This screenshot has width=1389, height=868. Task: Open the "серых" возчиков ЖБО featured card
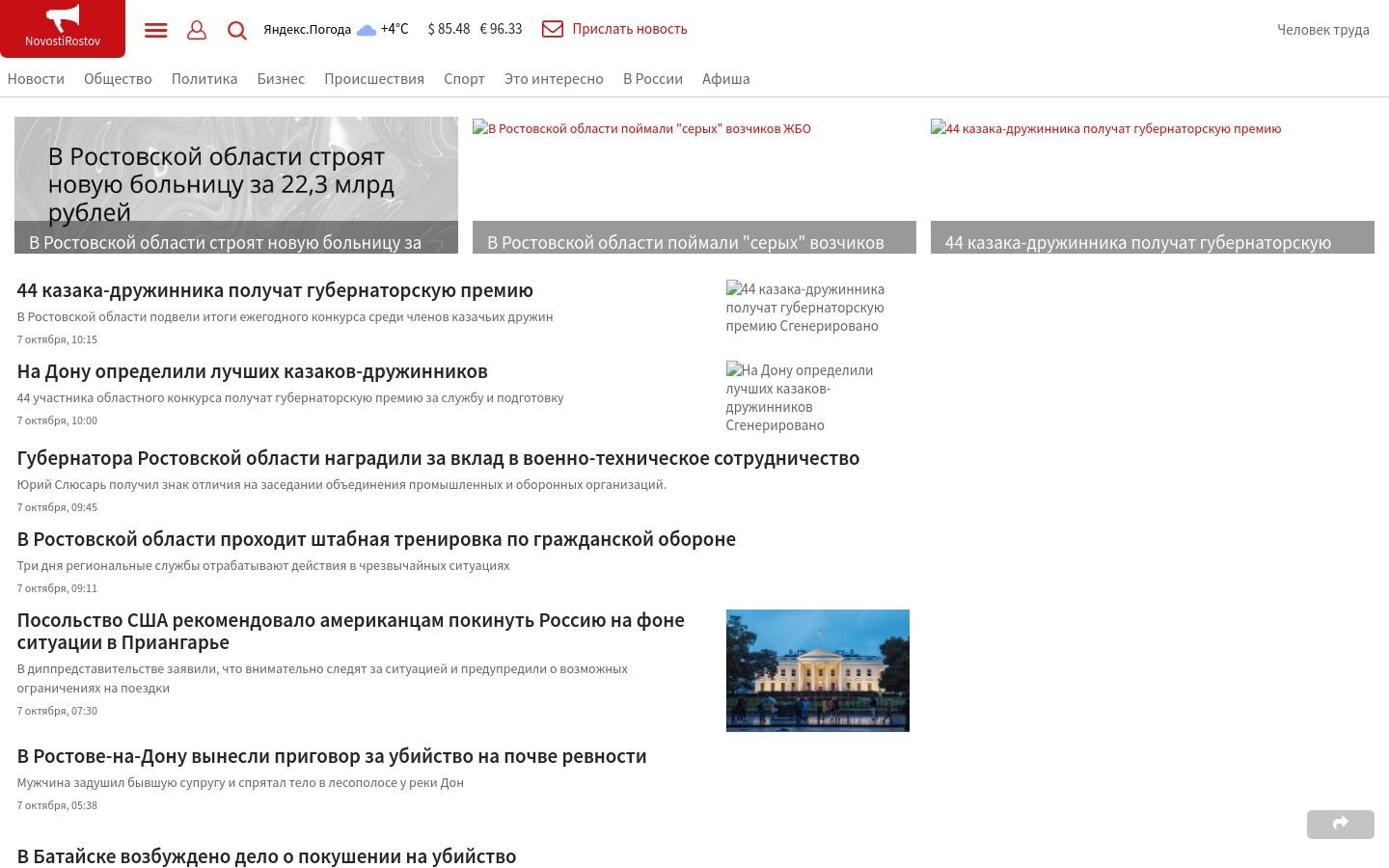coord(694,185)
